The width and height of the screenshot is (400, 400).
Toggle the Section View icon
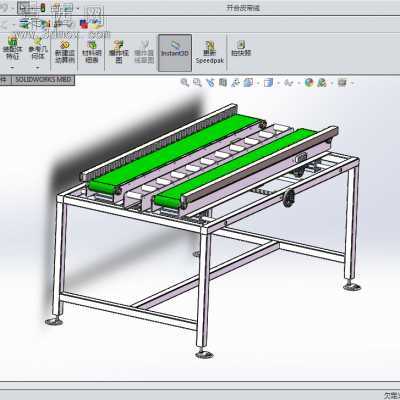click(x=223, y=82)
